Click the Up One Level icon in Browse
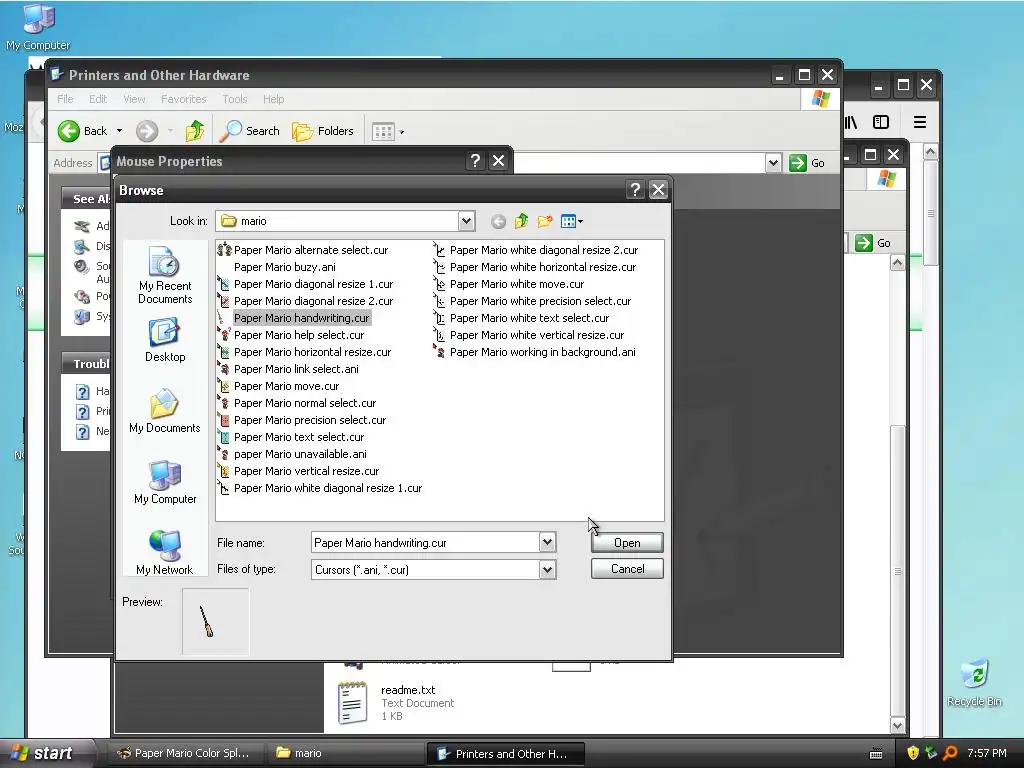The image size is (1024, 768). click(x=521, y=221)
